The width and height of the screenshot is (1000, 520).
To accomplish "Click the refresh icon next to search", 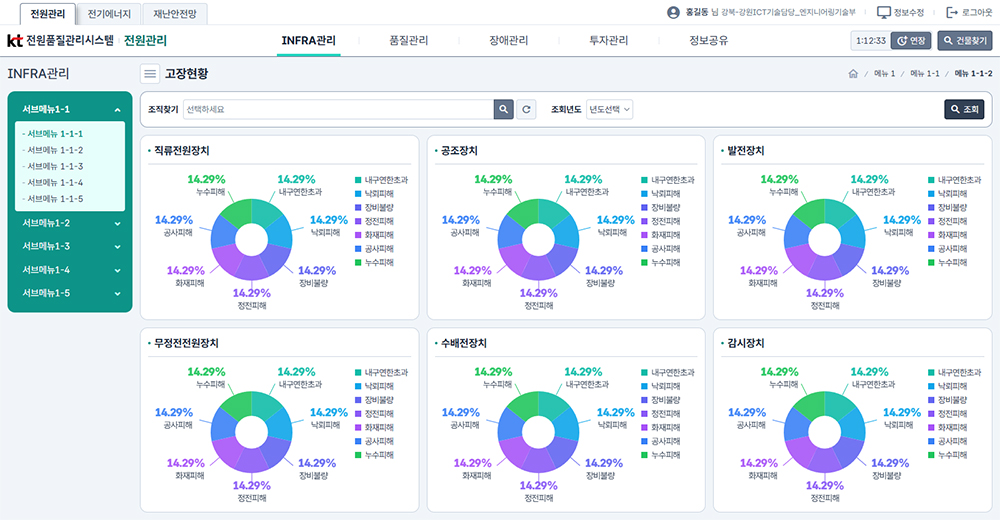I will click(526, 109).
